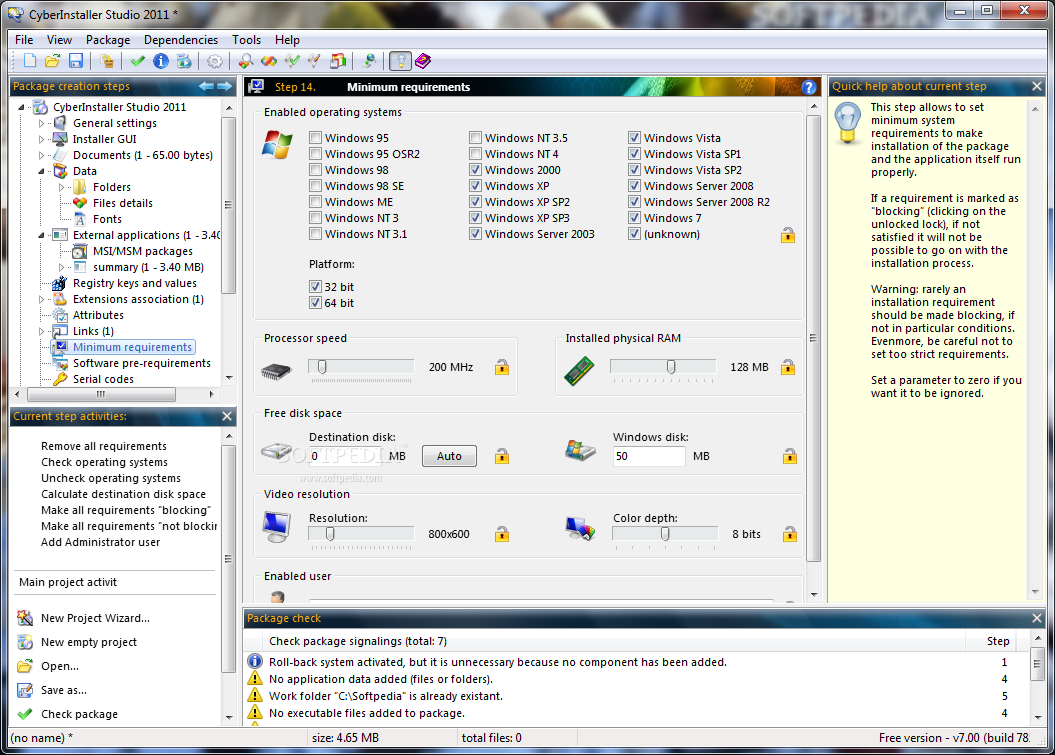Click the Installed physical RAM slider handle
Image resolution: width=1055 pixels, height=755 pixels.
click(671, 366)
